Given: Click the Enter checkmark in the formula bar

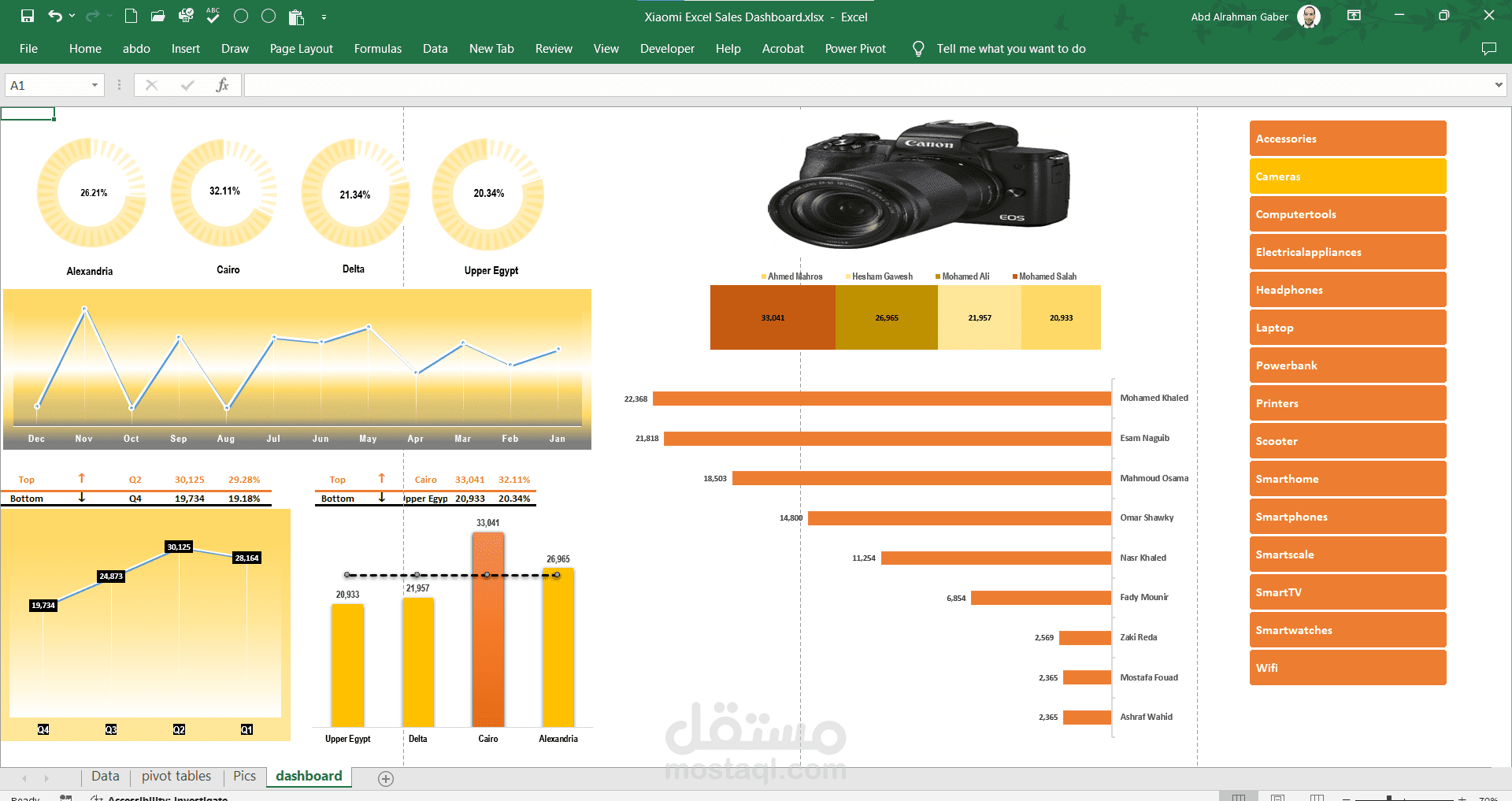Looking at the screenshot, I should pos(187,85).
